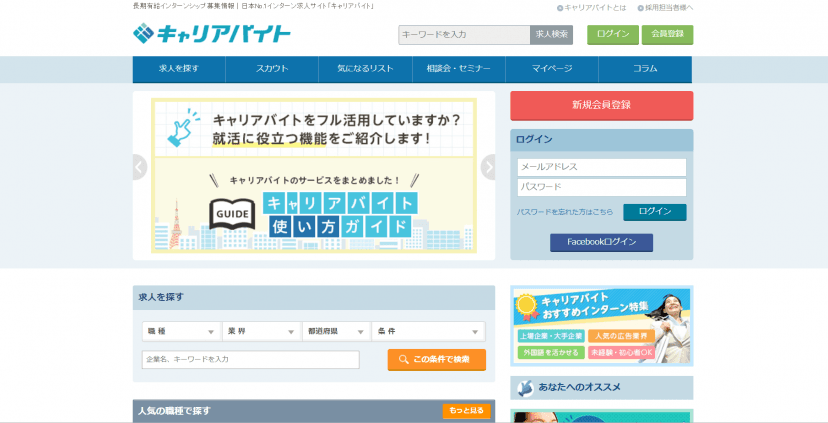Click the 未経験・初心者OK tag
The image size is (828, 423).
click(621, 352)
